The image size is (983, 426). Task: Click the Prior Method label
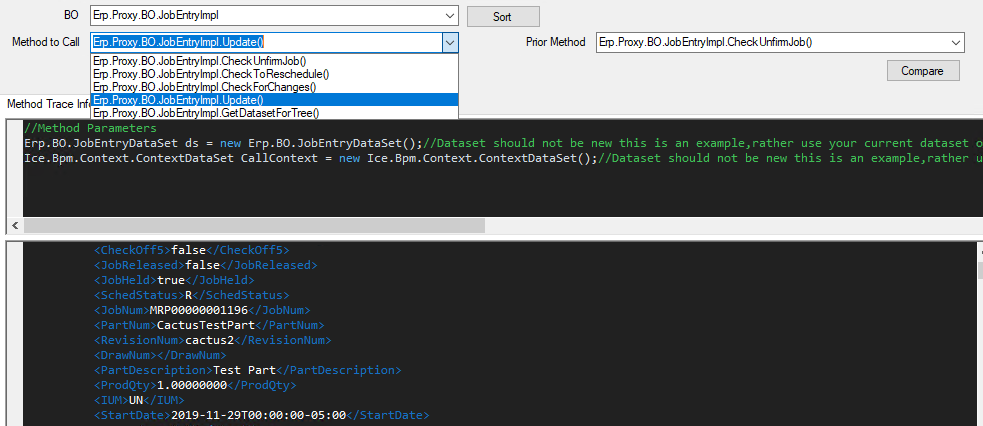(555, 42)
